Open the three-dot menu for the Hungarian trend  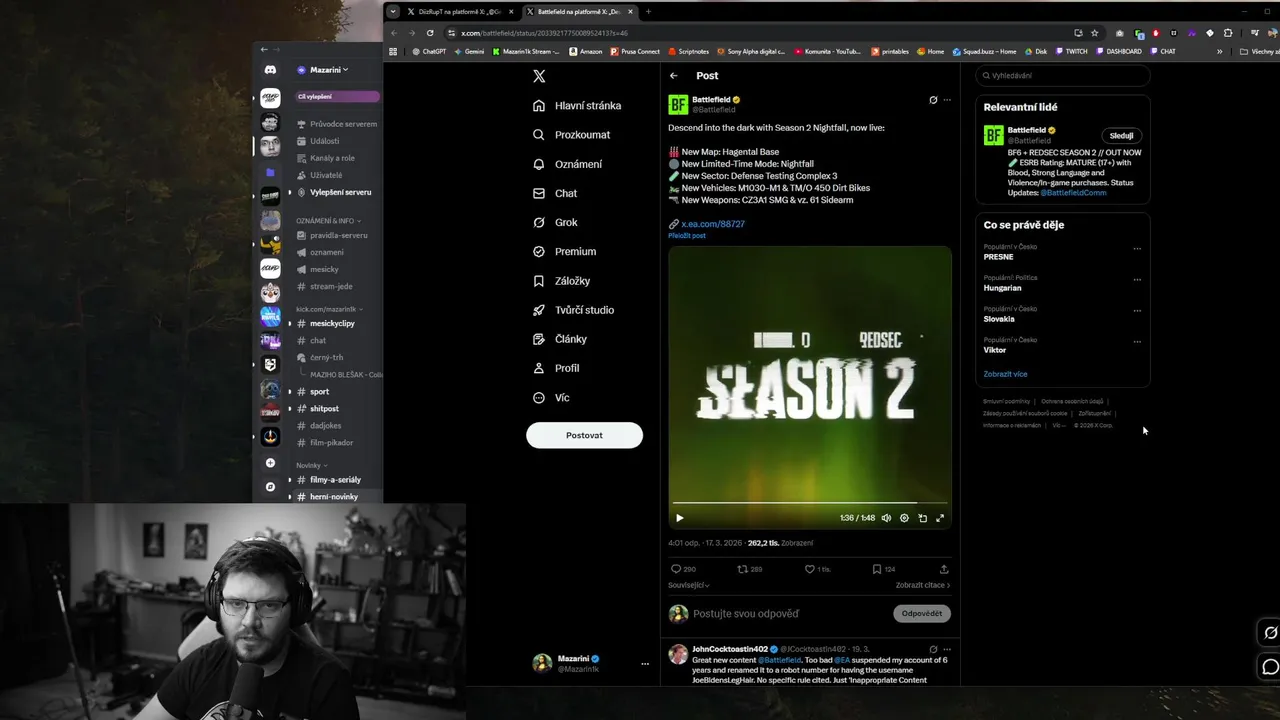pos(1137,280)
